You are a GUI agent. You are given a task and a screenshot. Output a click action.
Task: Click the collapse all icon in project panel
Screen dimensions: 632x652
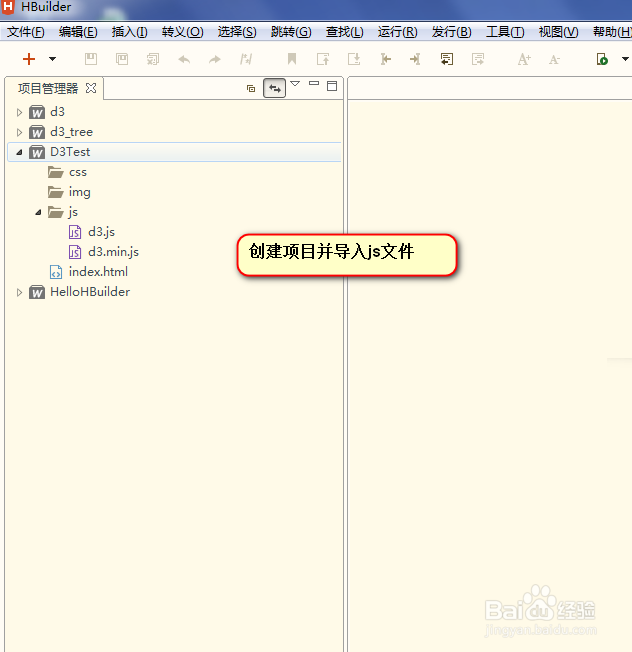(x=251, y=88)
